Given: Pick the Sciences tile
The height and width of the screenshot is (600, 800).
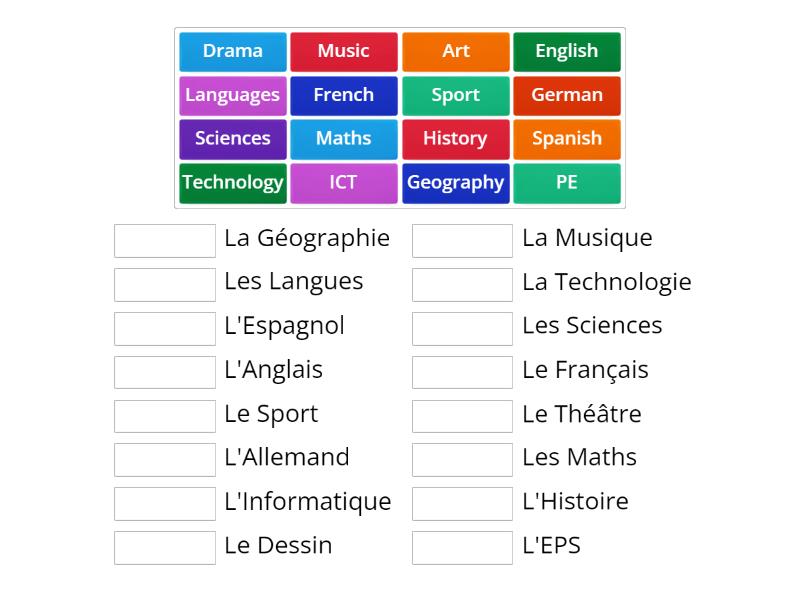Looking at the screenshot, I should click(233, 139).
